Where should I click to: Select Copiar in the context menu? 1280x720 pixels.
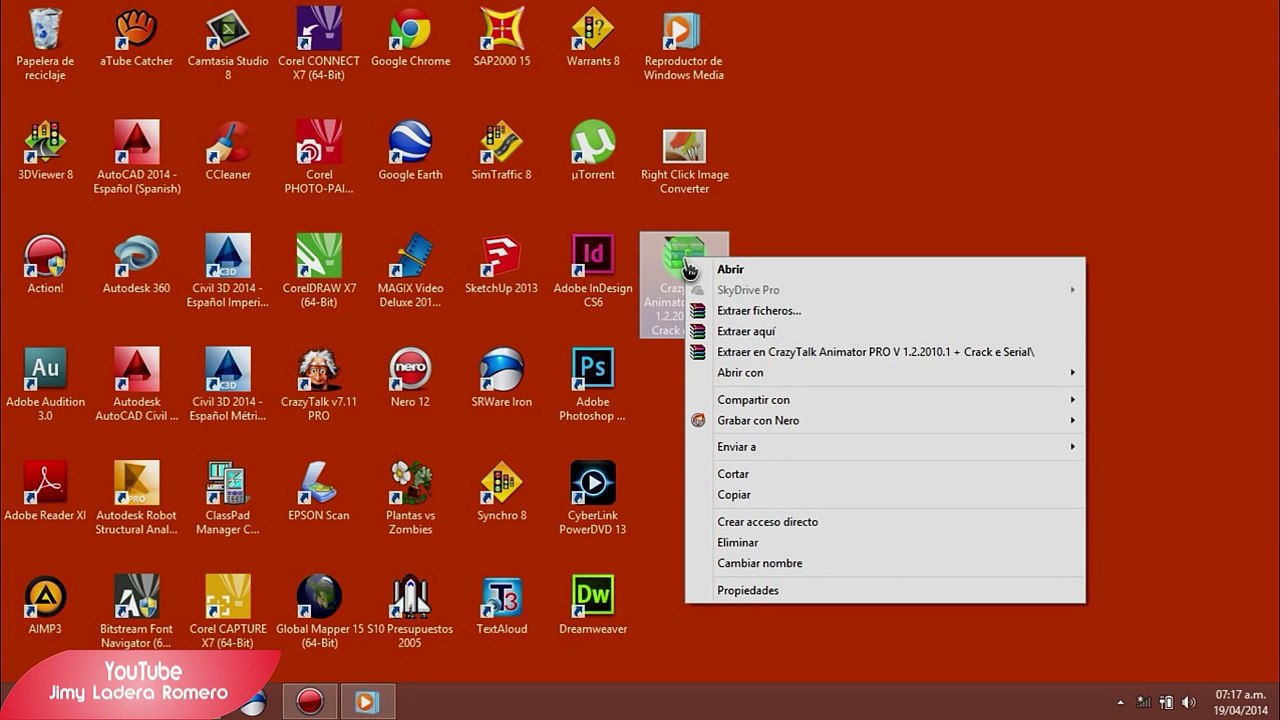(885, 495)
